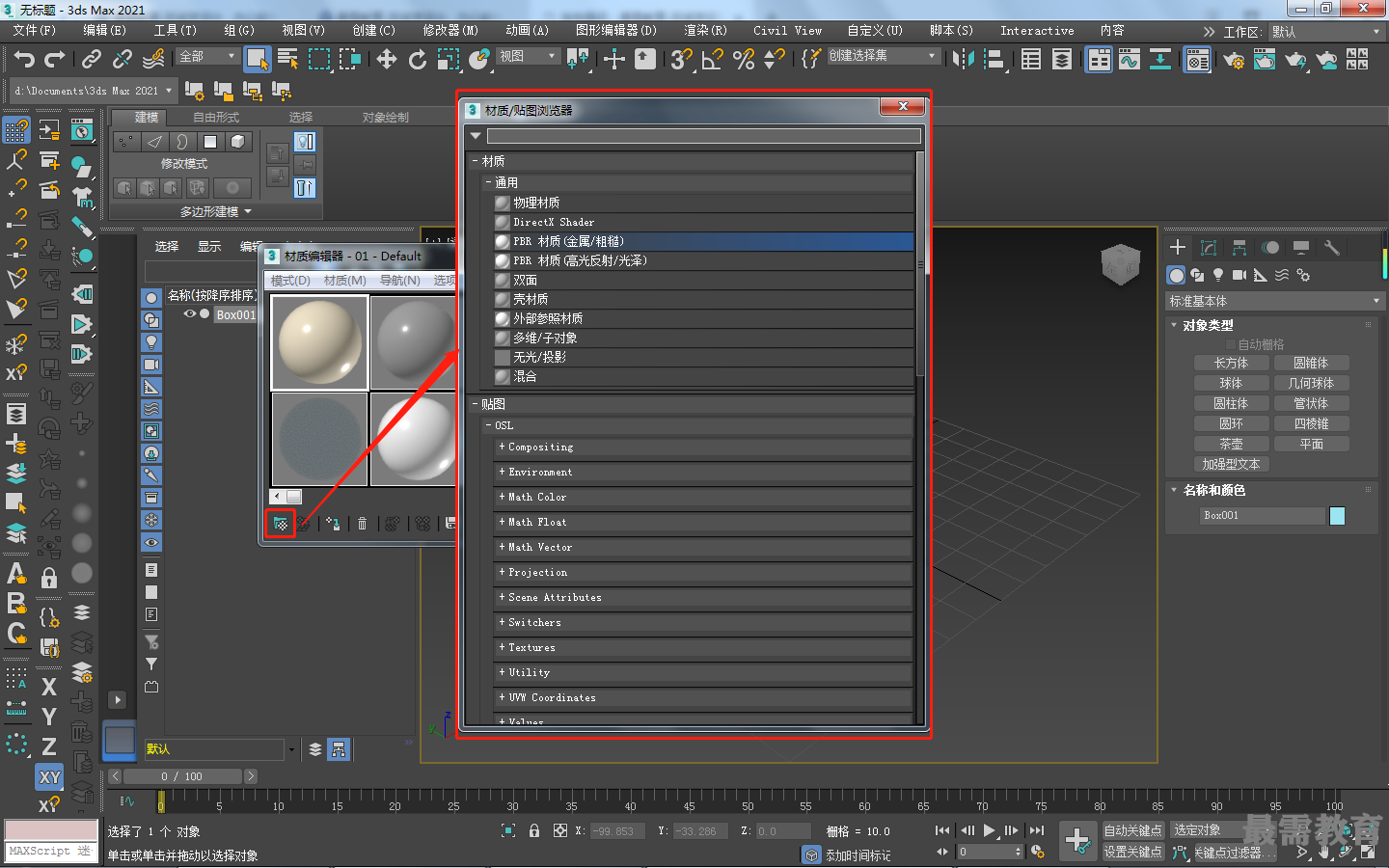The width and height of the screenshot is (1389, 868).
Task: Open the Schematic View toolbar icon
Action: coord(1160,60)
